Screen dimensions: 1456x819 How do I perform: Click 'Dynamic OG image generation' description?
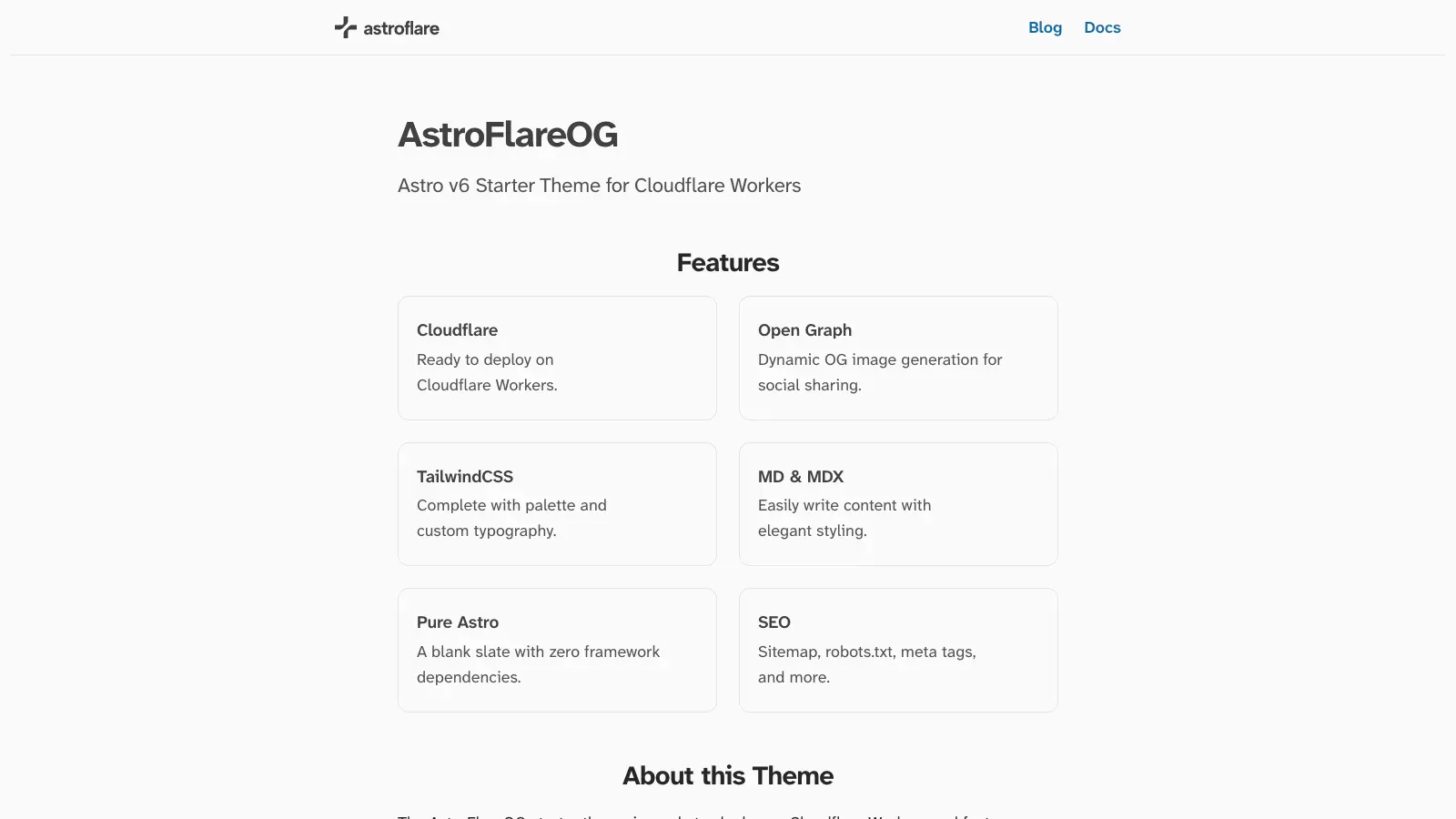(880, 372)
